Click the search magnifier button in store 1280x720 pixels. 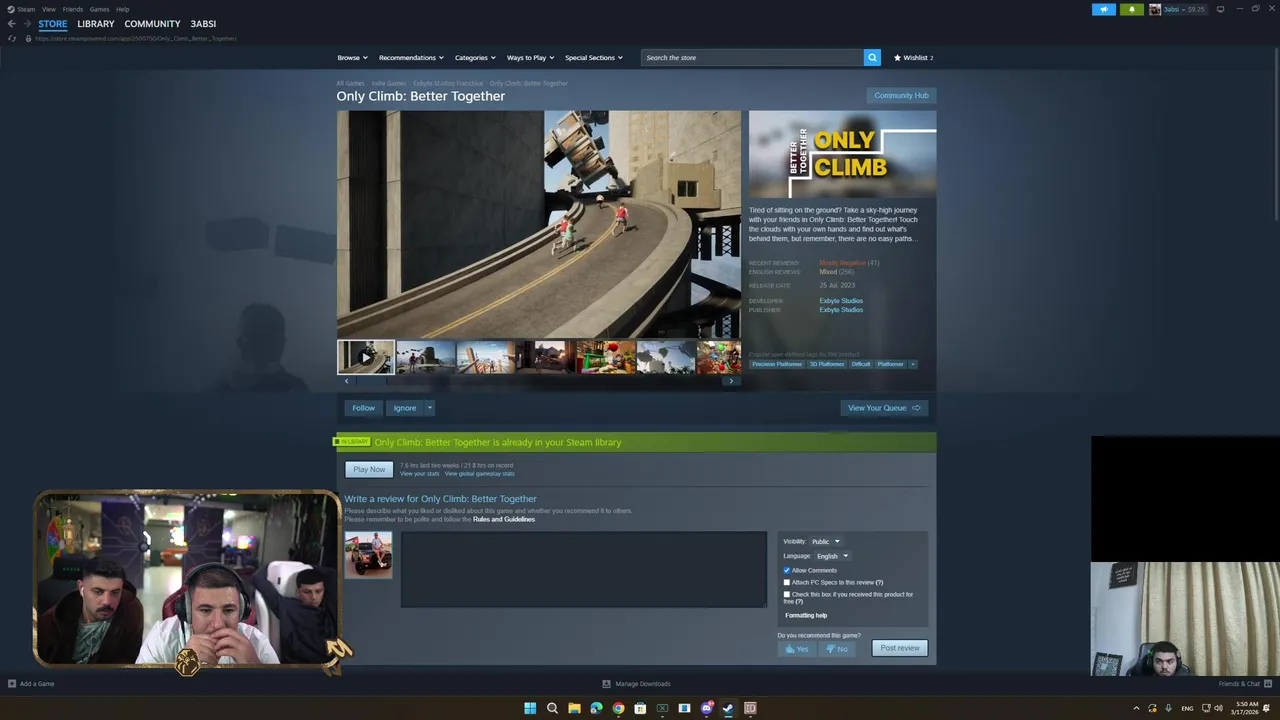872,57
